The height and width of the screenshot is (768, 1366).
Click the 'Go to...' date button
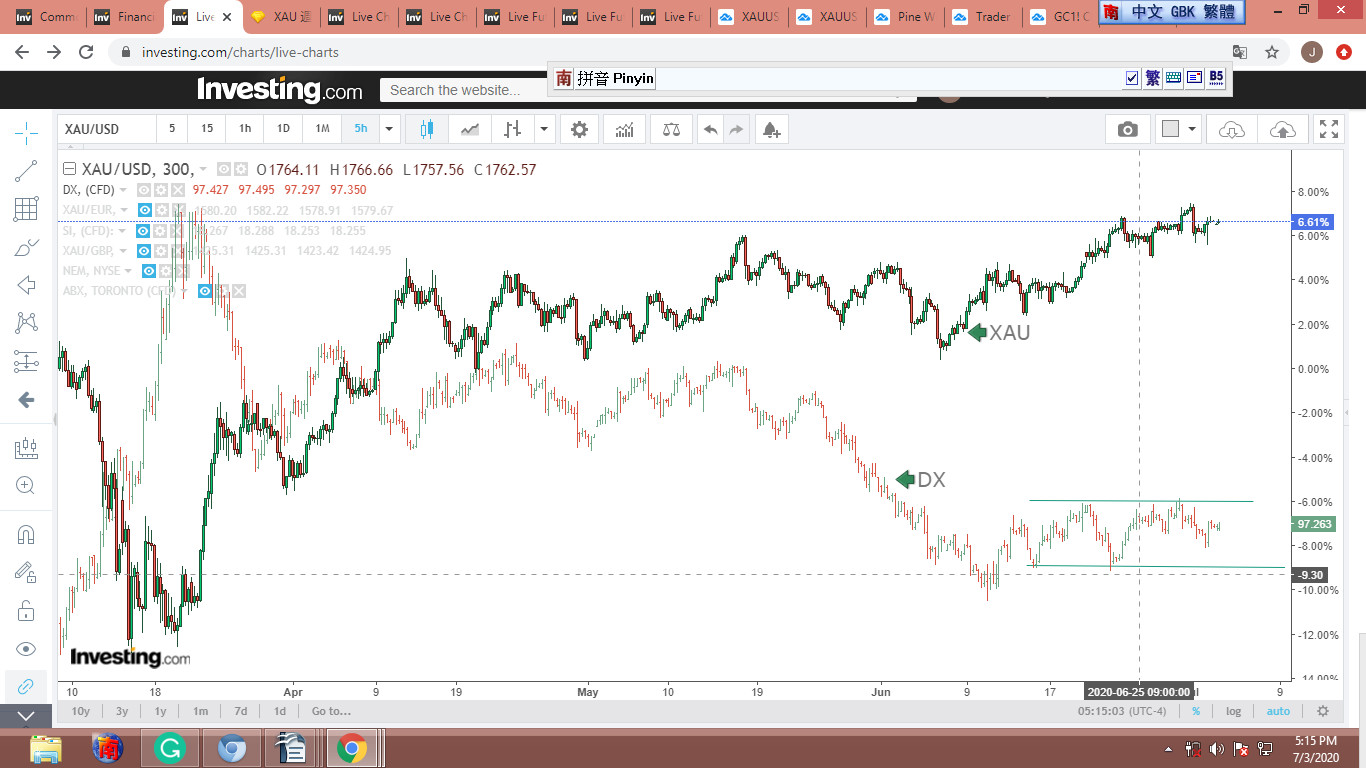(331, 711)
